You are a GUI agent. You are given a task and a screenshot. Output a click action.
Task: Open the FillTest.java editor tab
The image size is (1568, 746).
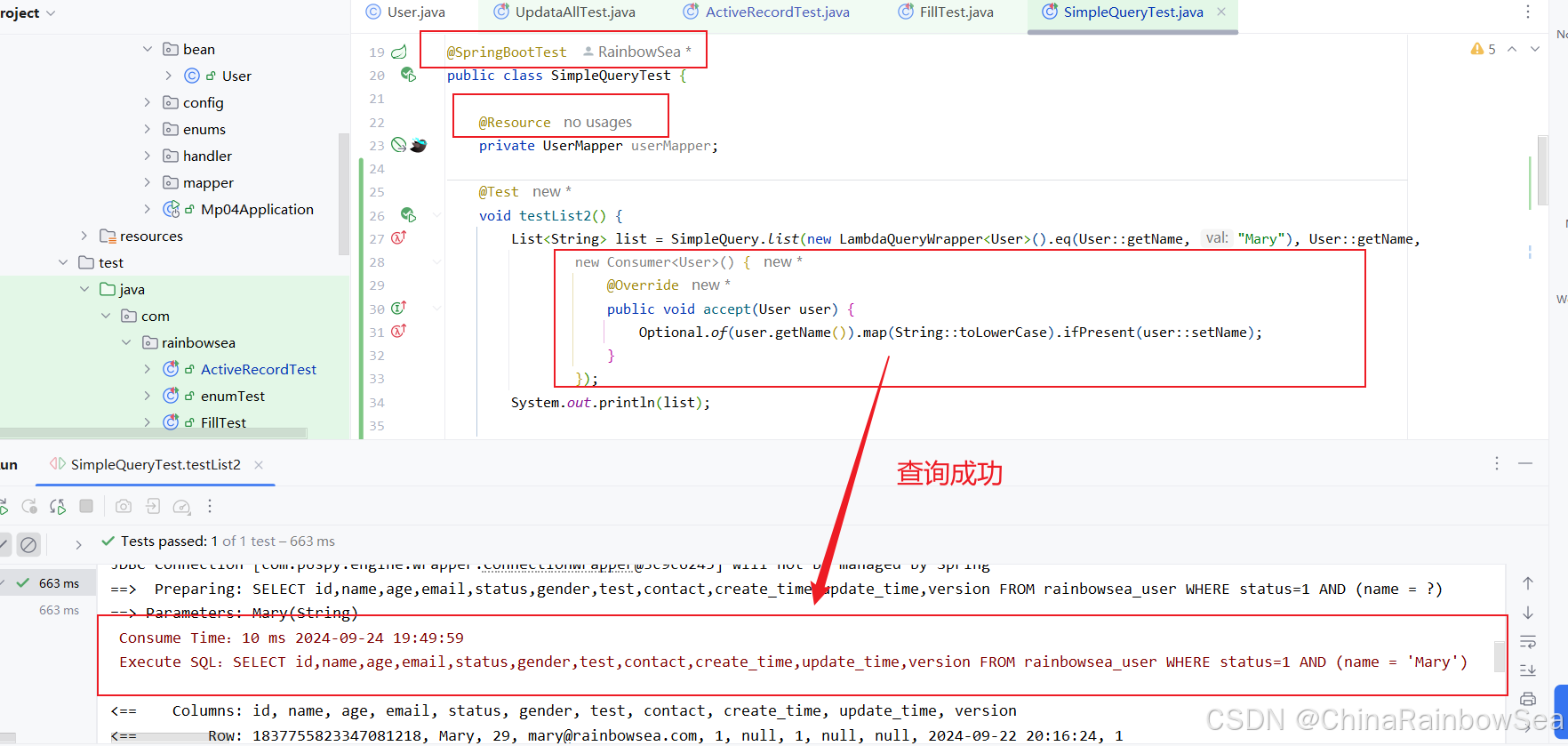[x=956, y=12]
